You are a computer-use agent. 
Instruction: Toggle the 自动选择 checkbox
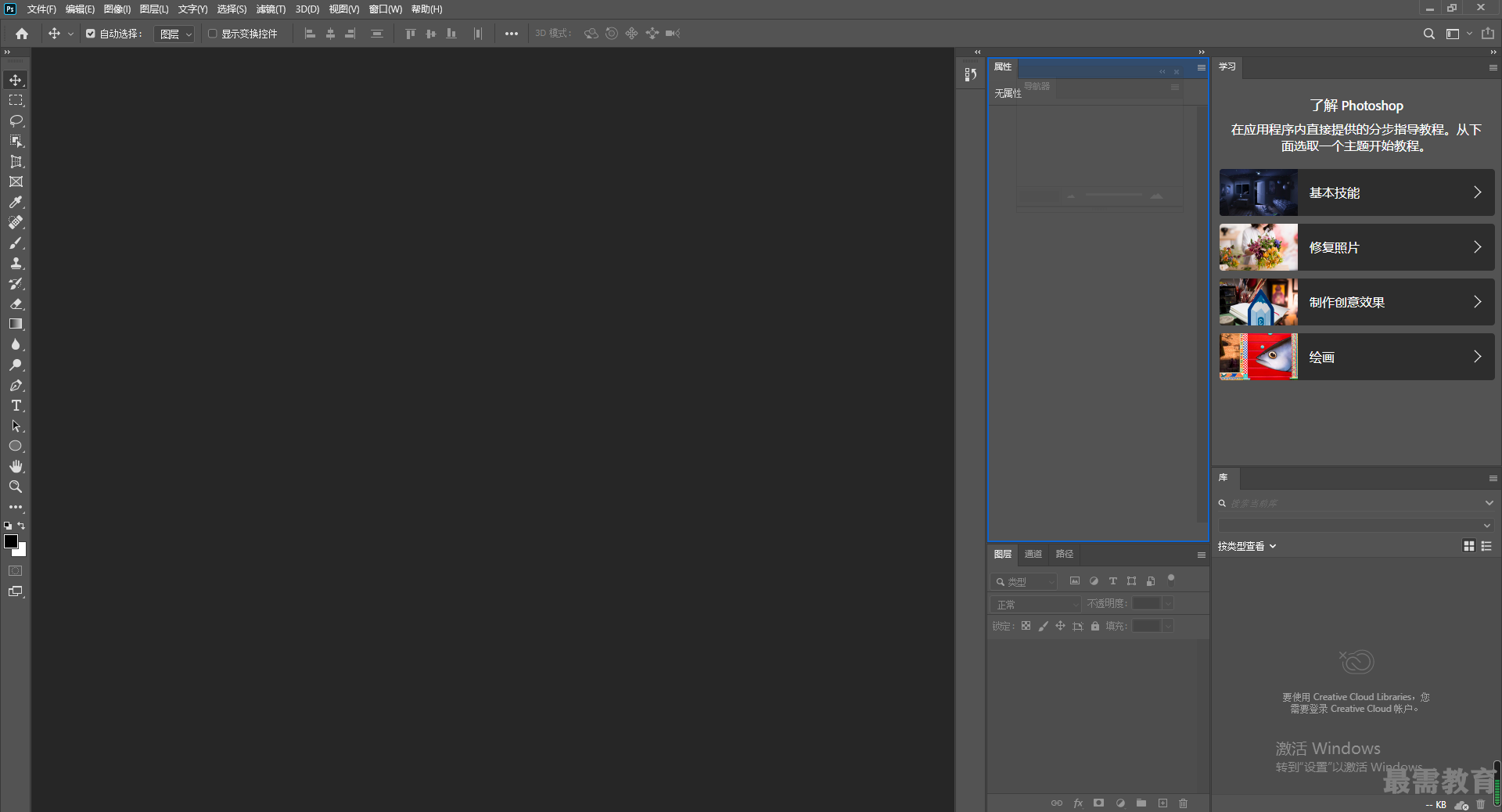[91, 34]
